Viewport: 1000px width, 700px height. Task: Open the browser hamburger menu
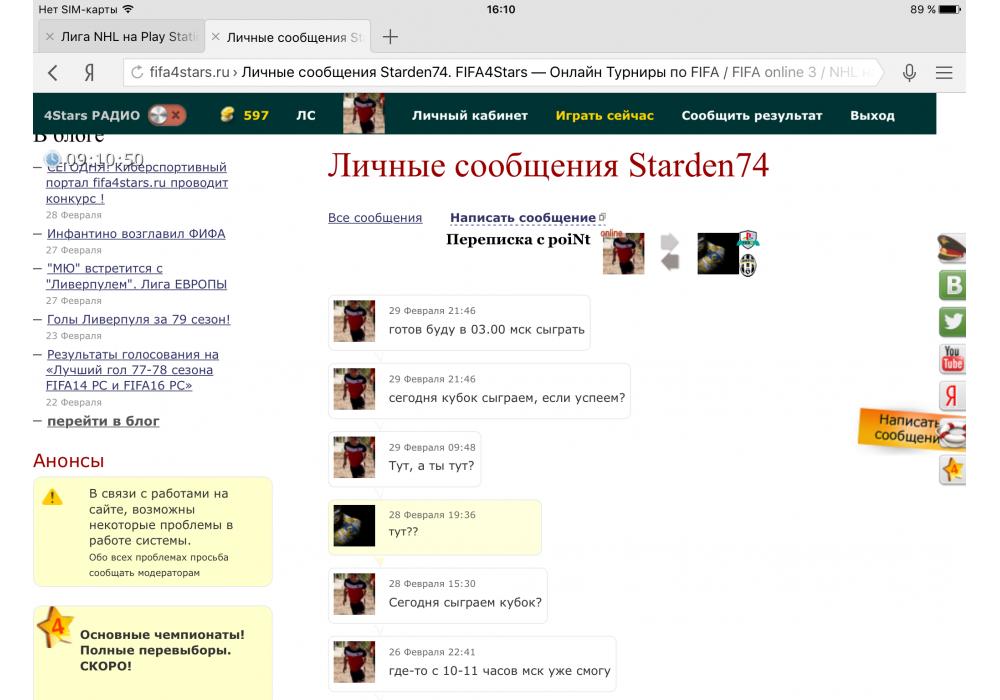click(943, 73)
